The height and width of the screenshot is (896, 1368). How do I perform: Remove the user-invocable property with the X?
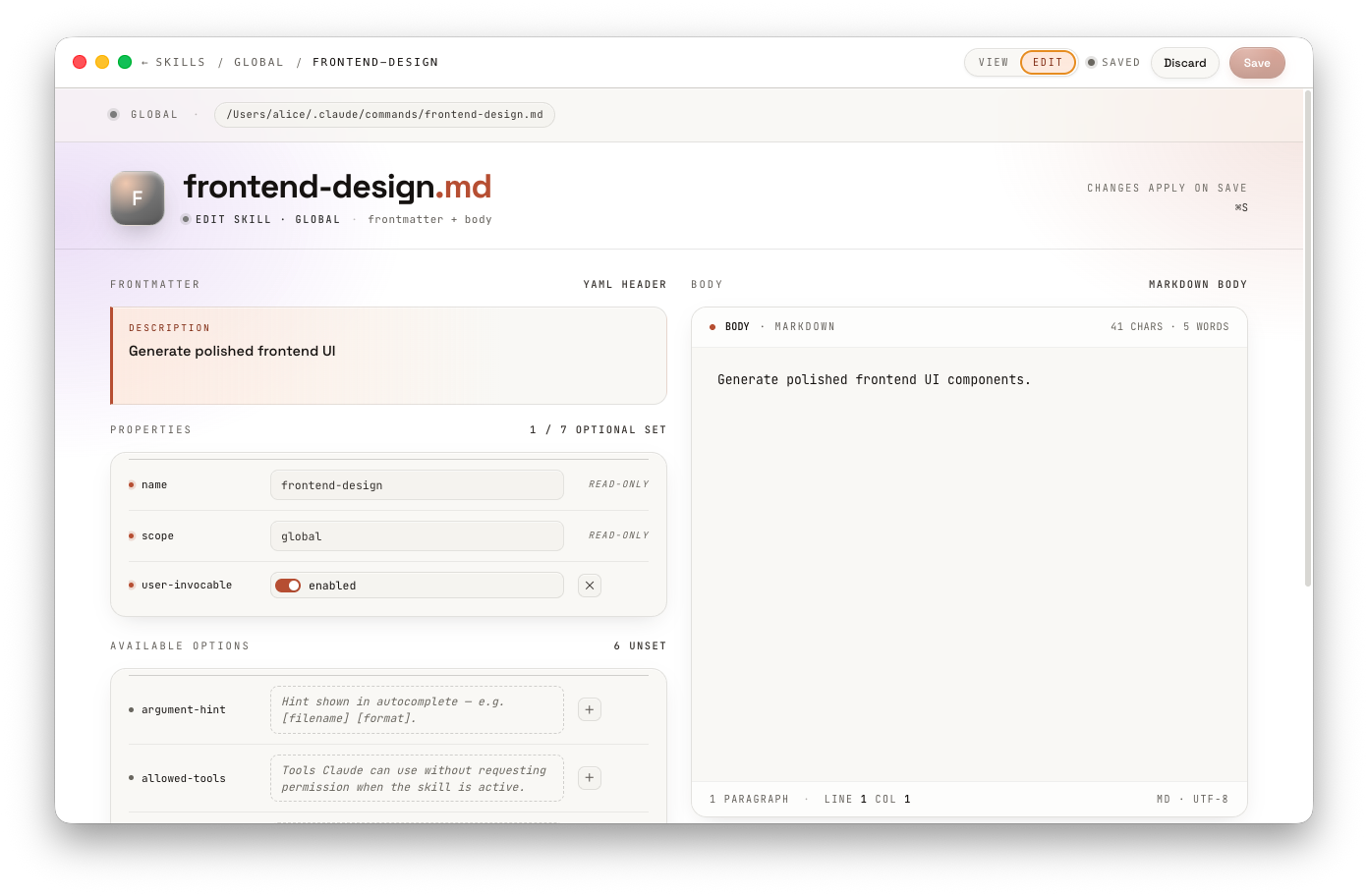(590, 586)
